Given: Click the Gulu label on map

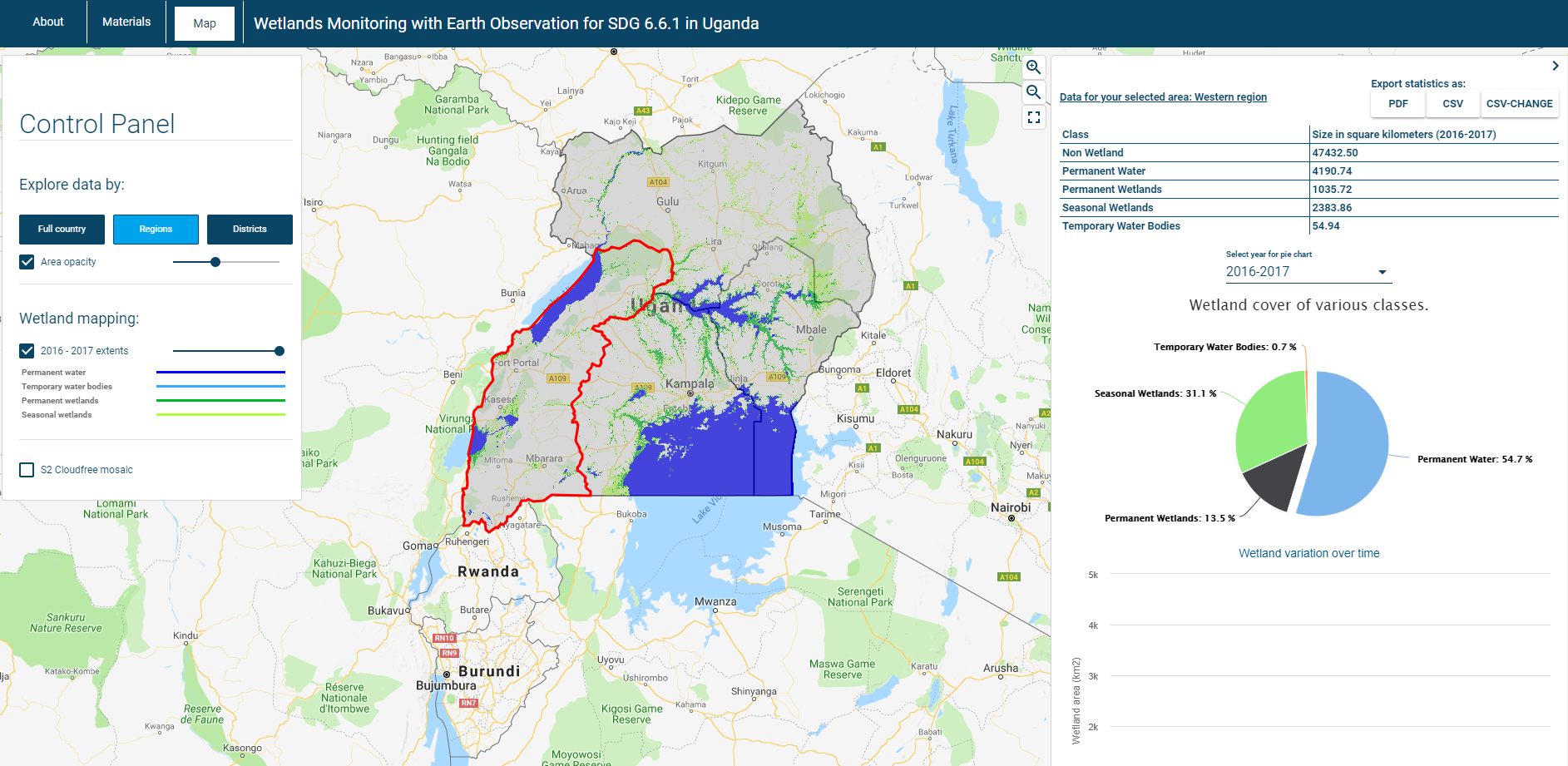Looking at the screenshot, I should pyautogui.click(x=667, y=201).
